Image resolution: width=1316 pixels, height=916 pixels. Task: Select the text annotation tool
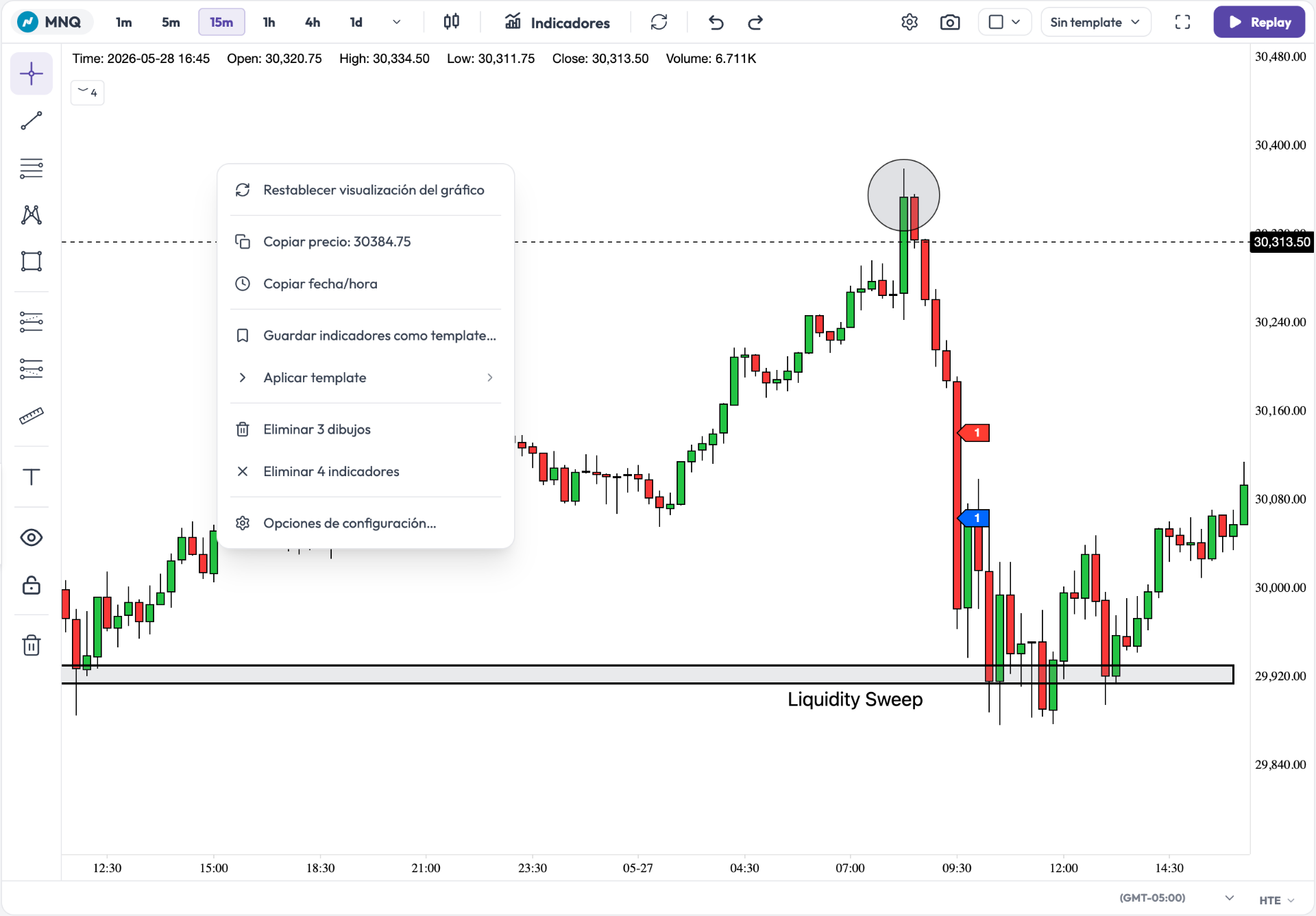(32, 477)
